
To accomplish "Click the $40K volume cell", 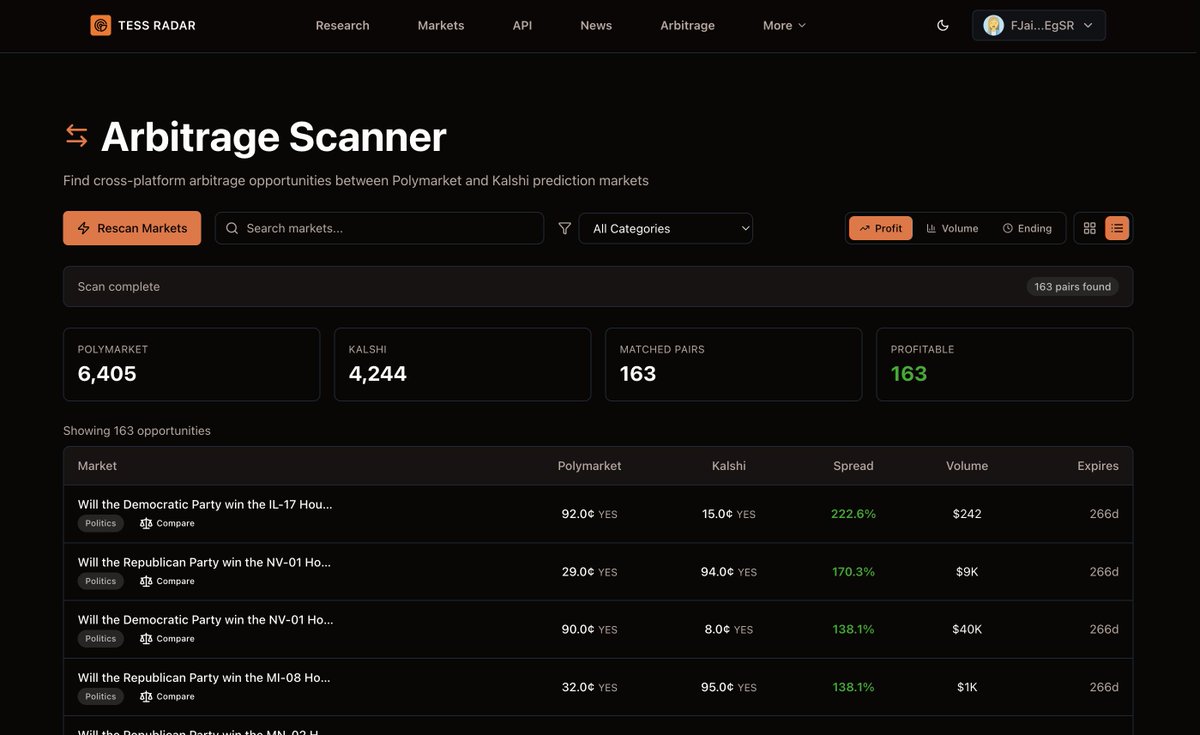I will click(x=967, y=630).
